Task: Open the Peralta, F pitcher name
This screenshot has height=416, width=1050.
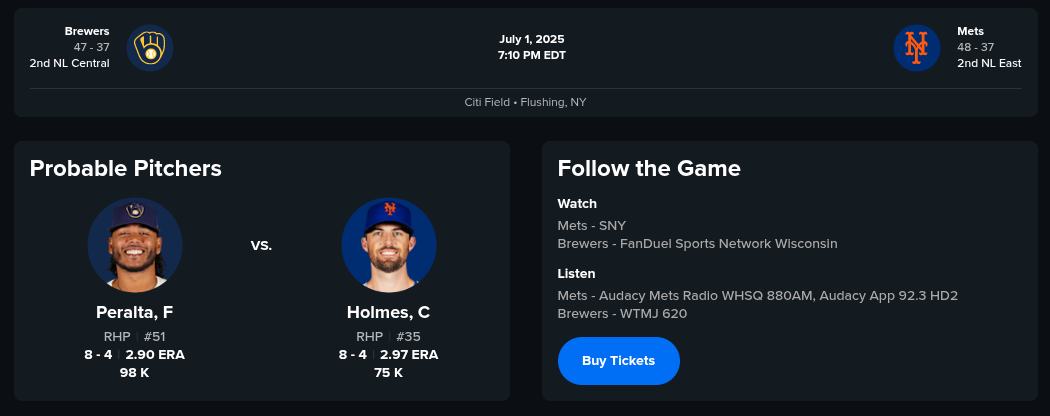Action: [135, 312]
